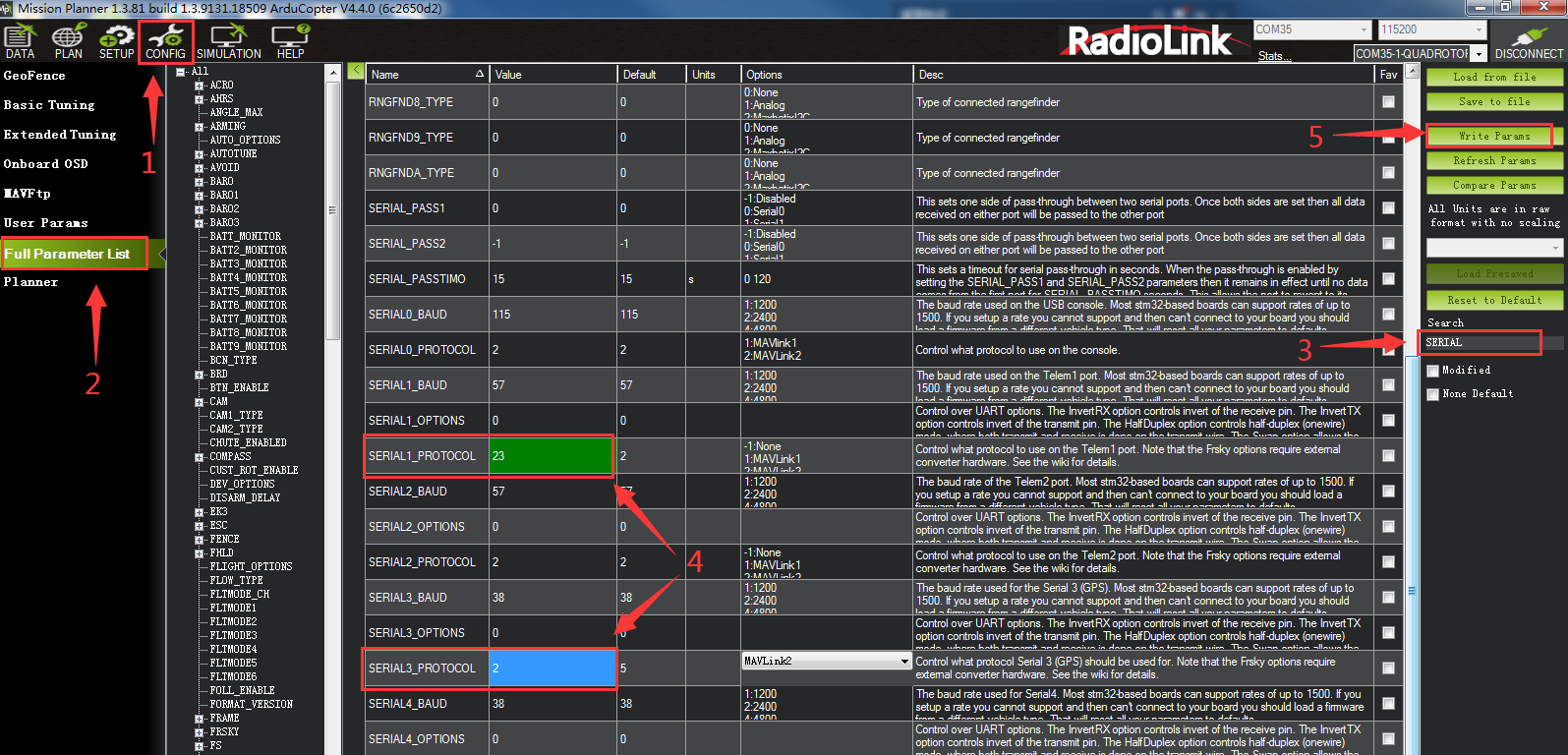Collapse the All root tree node
The width and height of the screenshot is (1568, 755).
point(181,72)
